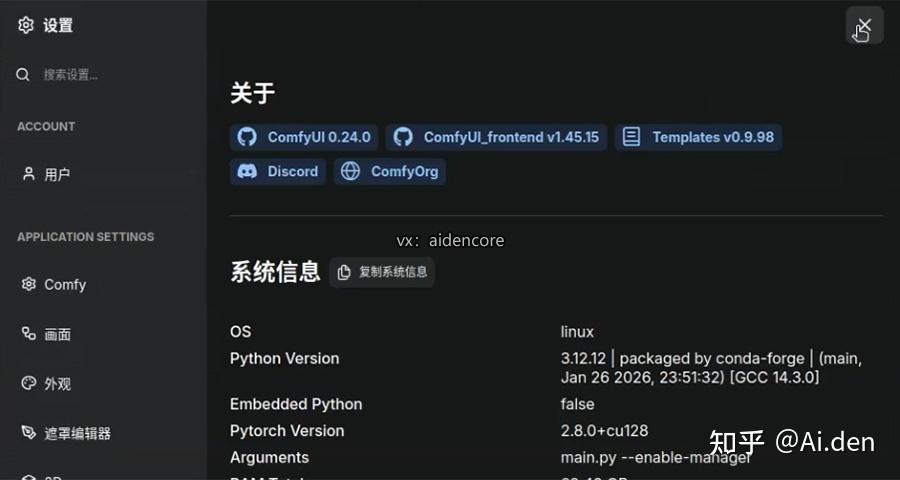
Task: Click the Arguments label
Action: (270, 458)
